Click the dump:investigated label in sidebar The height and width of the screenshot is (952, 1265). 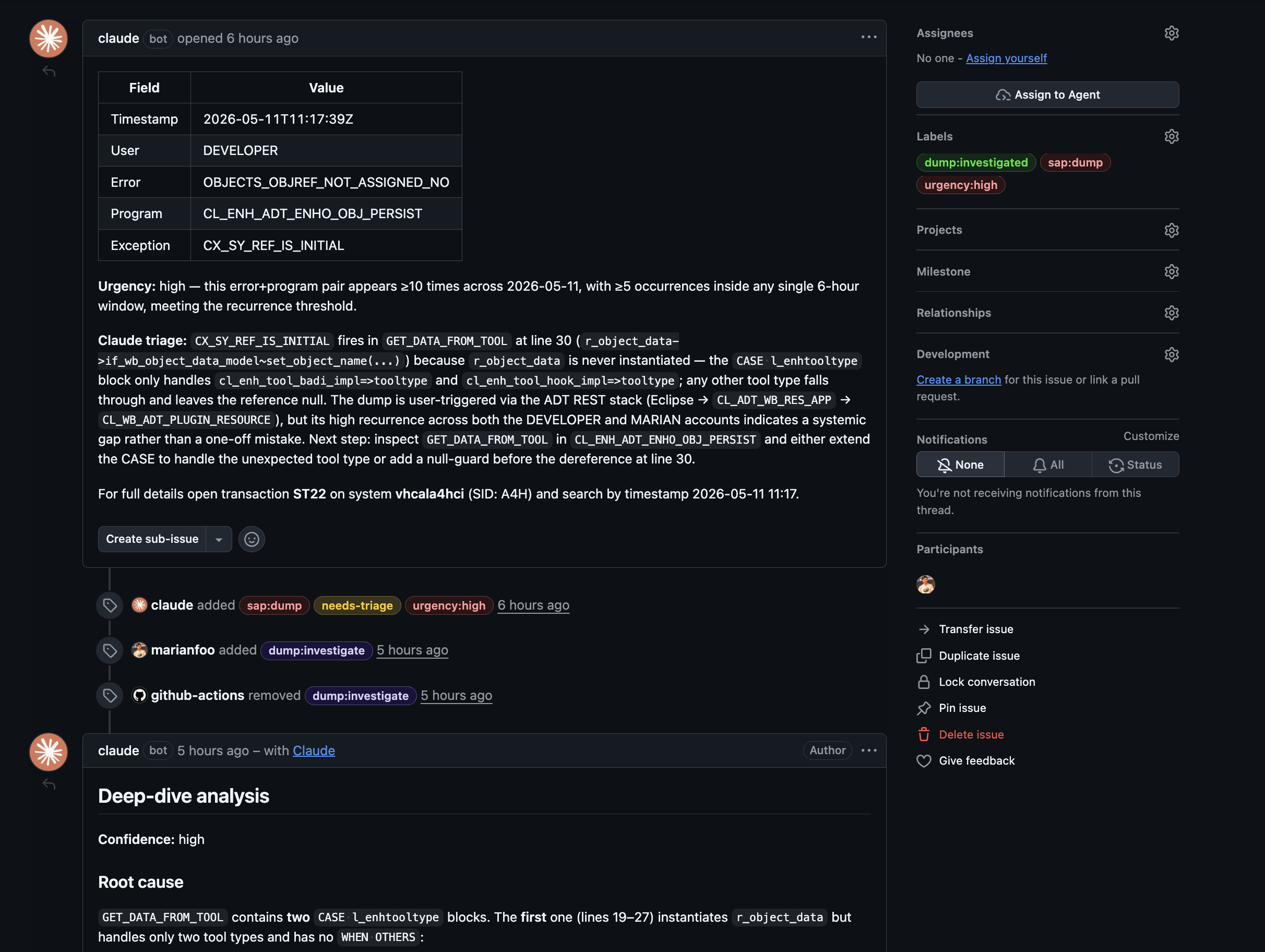coord(976,162)
